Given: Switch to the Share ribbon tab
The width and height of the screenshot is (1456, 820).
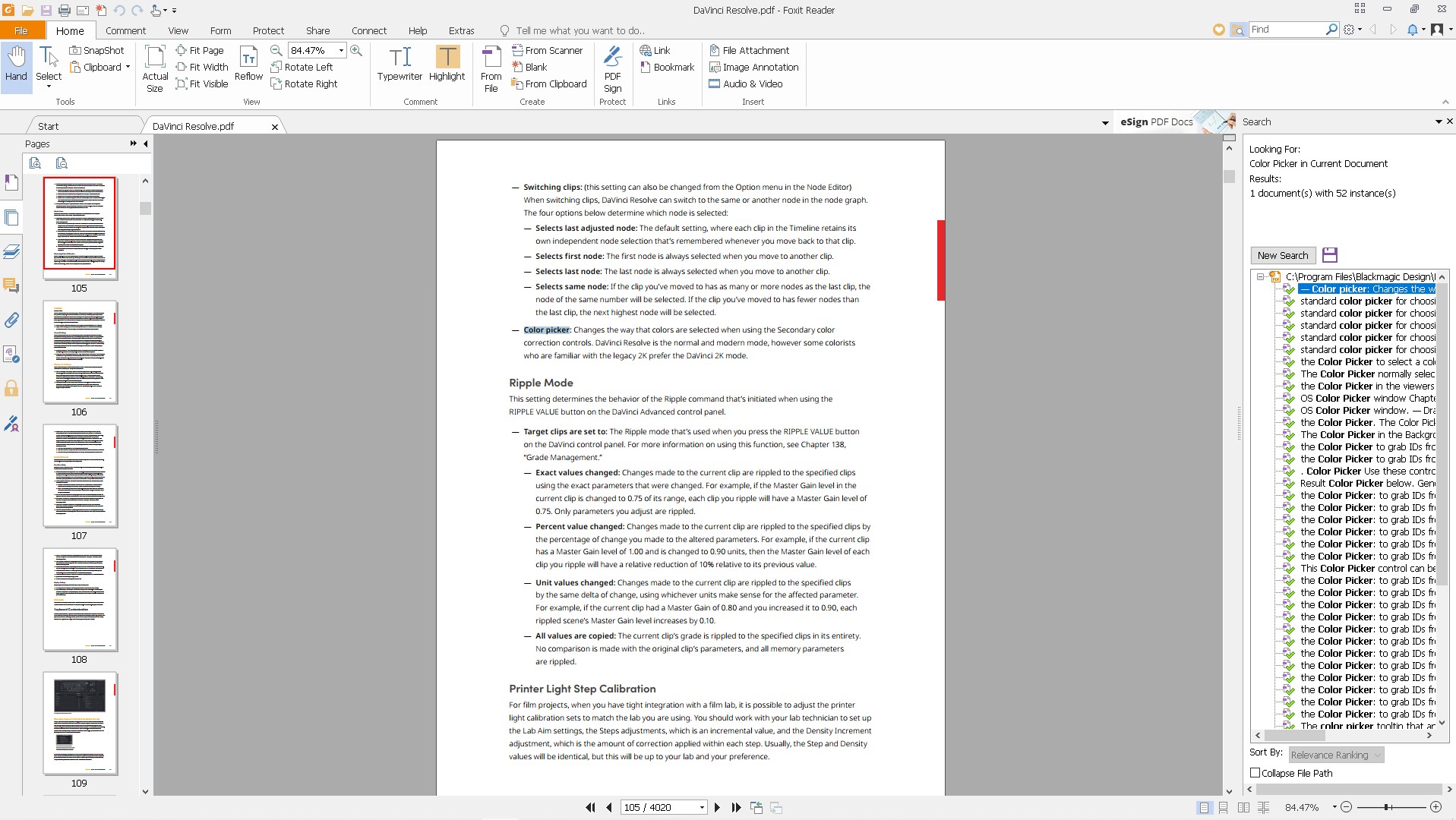Looking at the screenshot, I should 317,30.
